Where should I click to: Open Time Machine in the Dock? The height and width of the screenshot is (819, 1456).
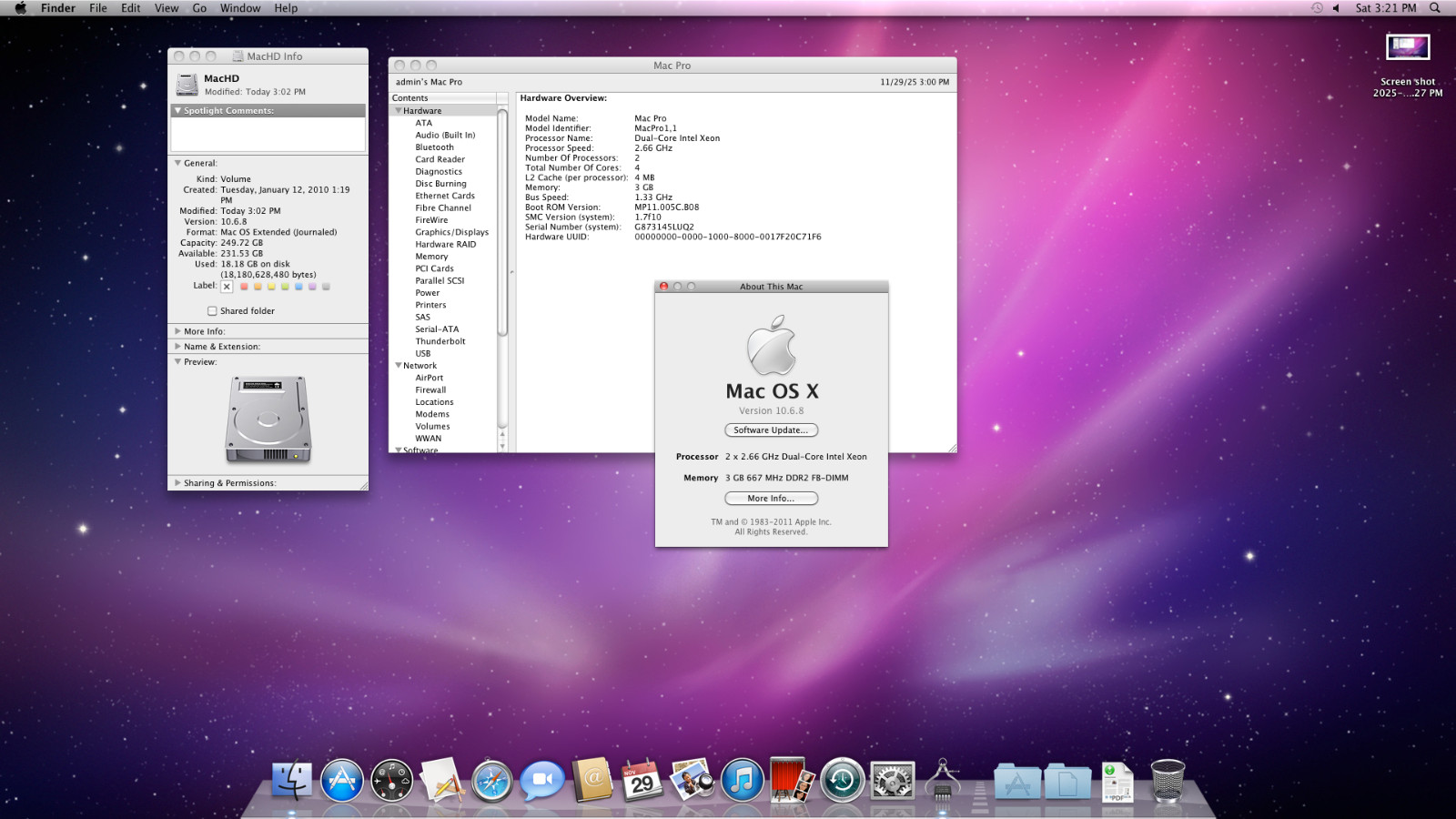pos(842,781)
